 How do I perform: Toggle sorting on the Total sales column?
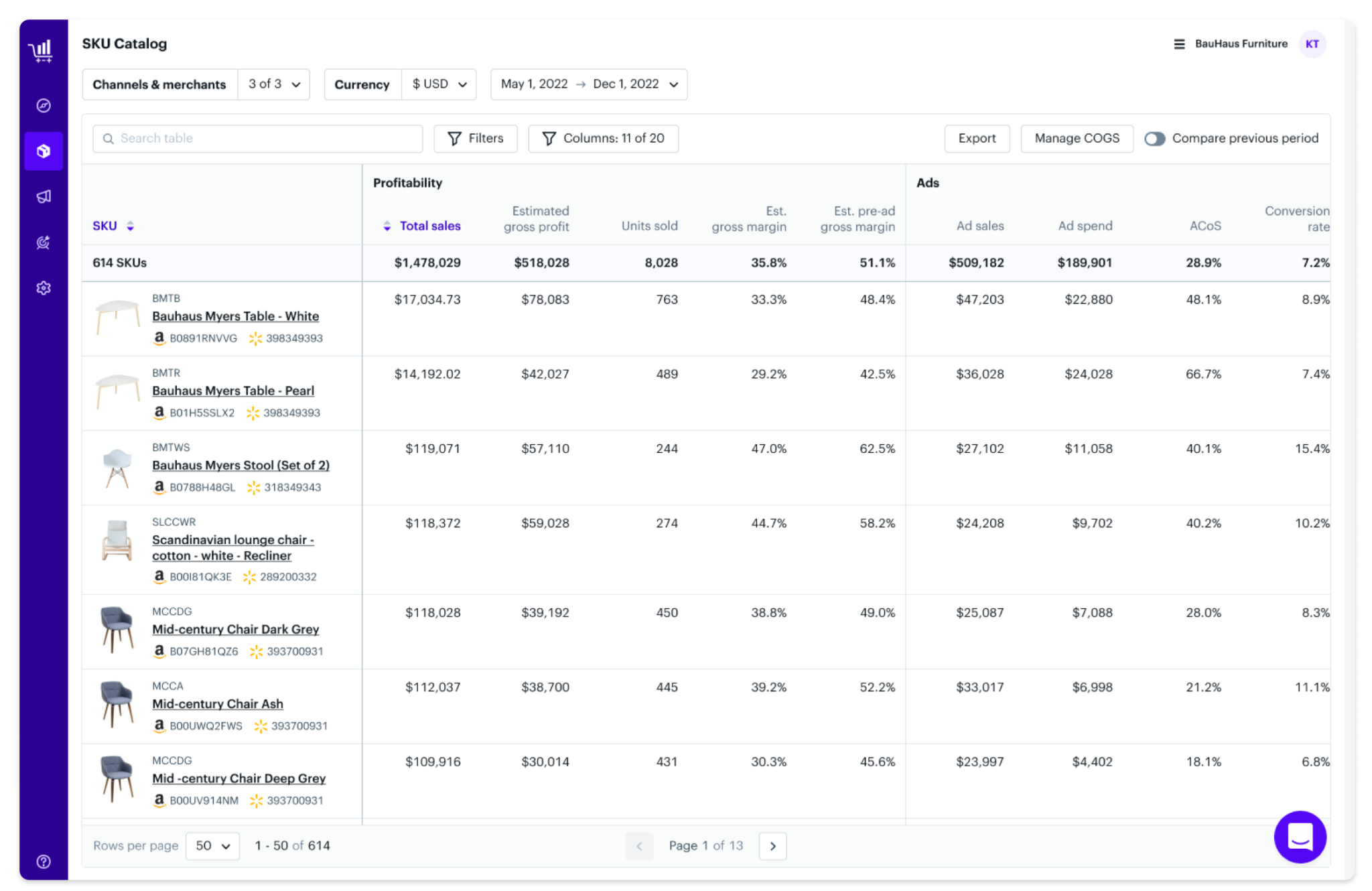(387, 226)
